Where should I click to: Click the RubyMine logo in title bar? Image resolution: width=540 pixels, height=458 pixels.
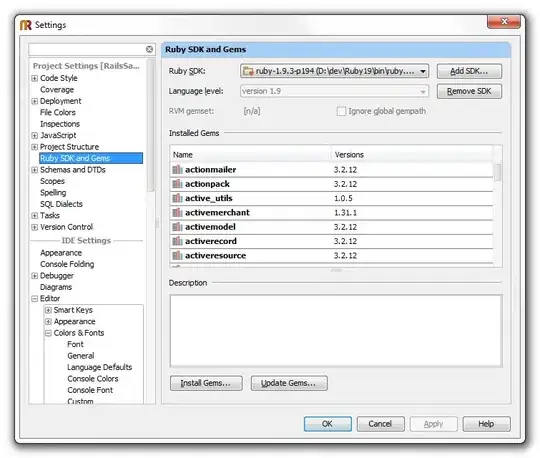pyautogui.click(x=26, y=25)
